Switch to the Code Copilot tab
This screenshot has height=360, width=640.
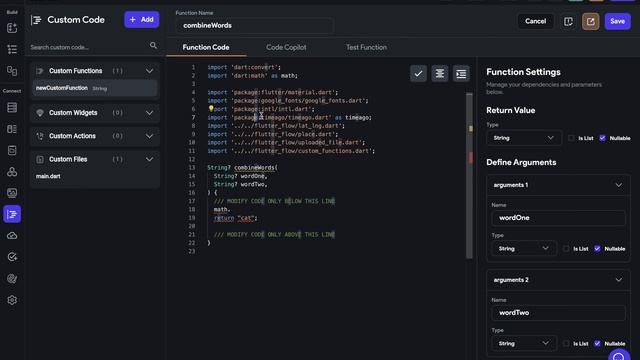point(286,47)
